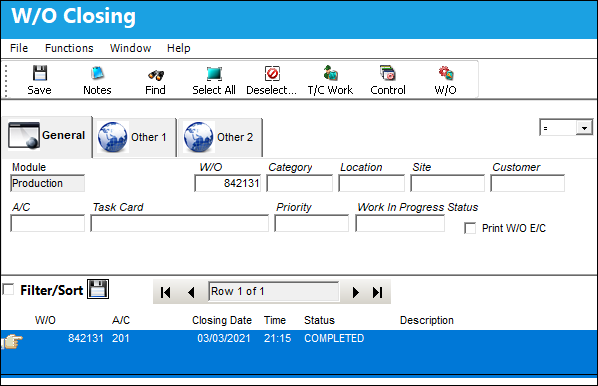Screen dimensions: 598x386
Task: Click the W/O field containing 842131
Action: (x=228, y=183)
